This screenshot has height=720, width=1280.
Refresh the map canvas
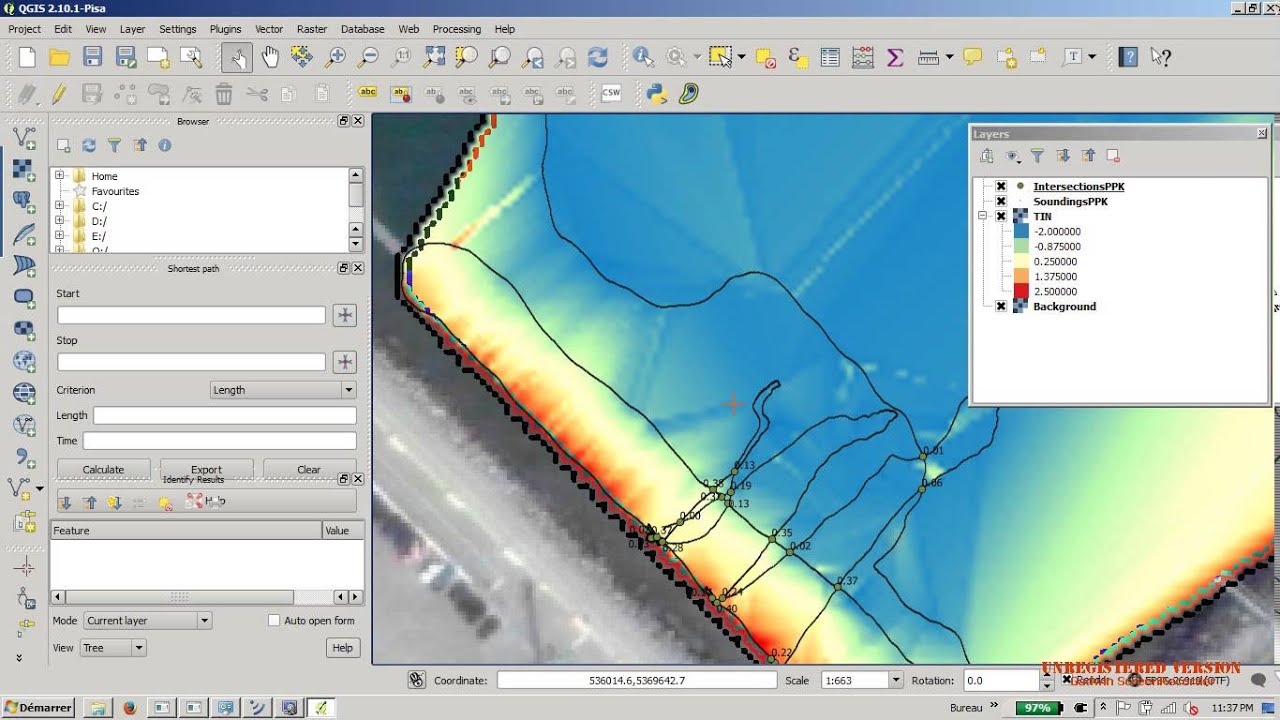[598, 57]
